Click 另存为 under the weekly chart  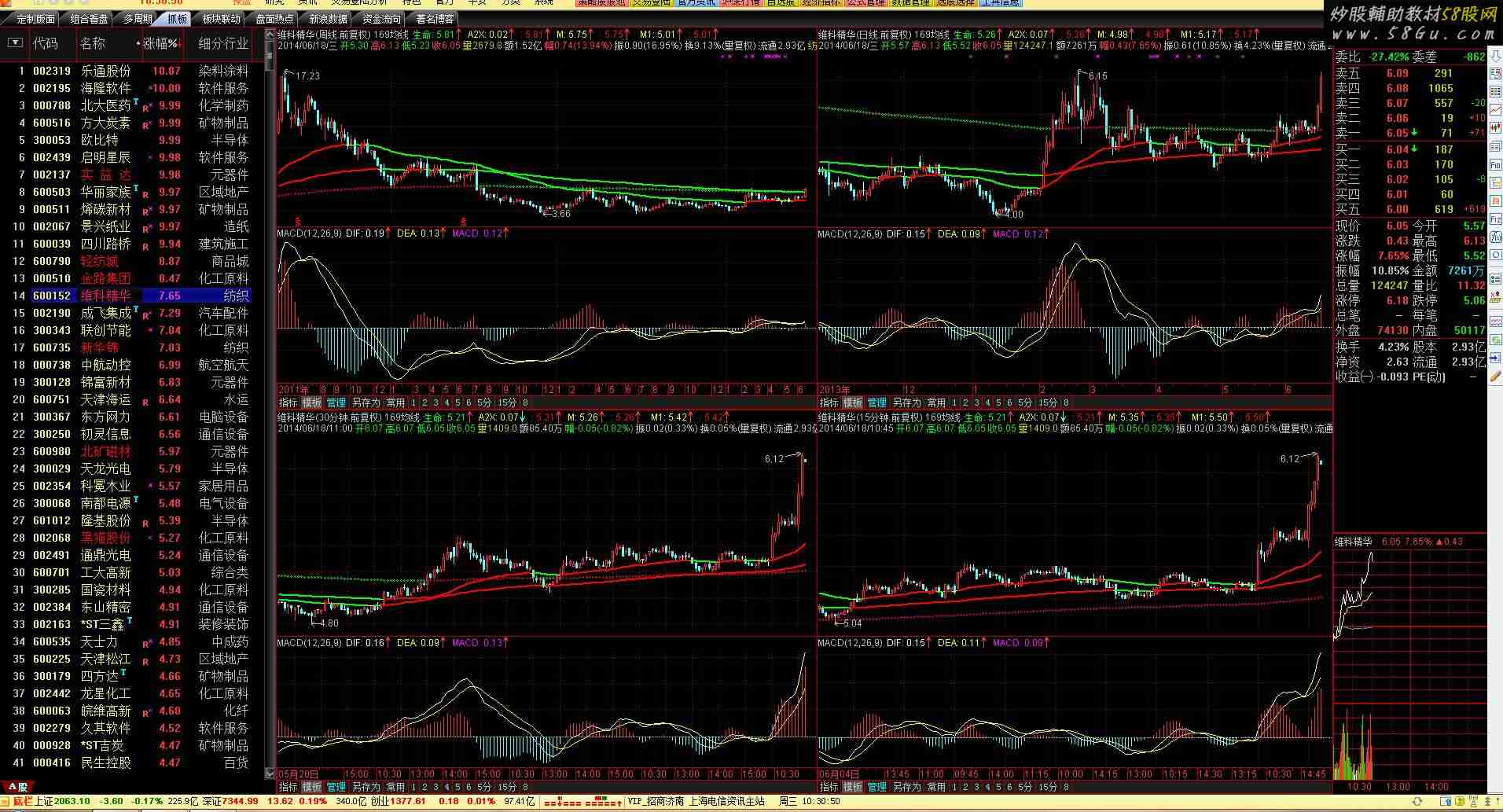click(x=366, y=402)
